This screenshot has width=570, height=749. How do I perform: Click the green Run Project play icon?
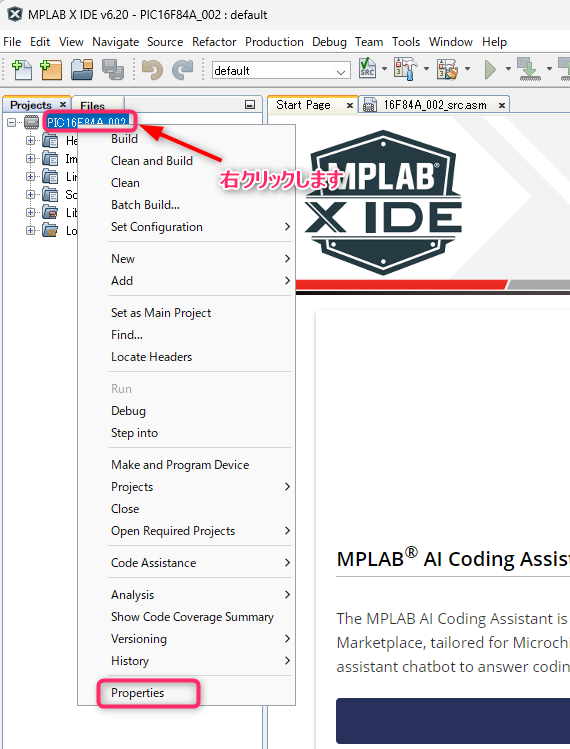point(490,70)
